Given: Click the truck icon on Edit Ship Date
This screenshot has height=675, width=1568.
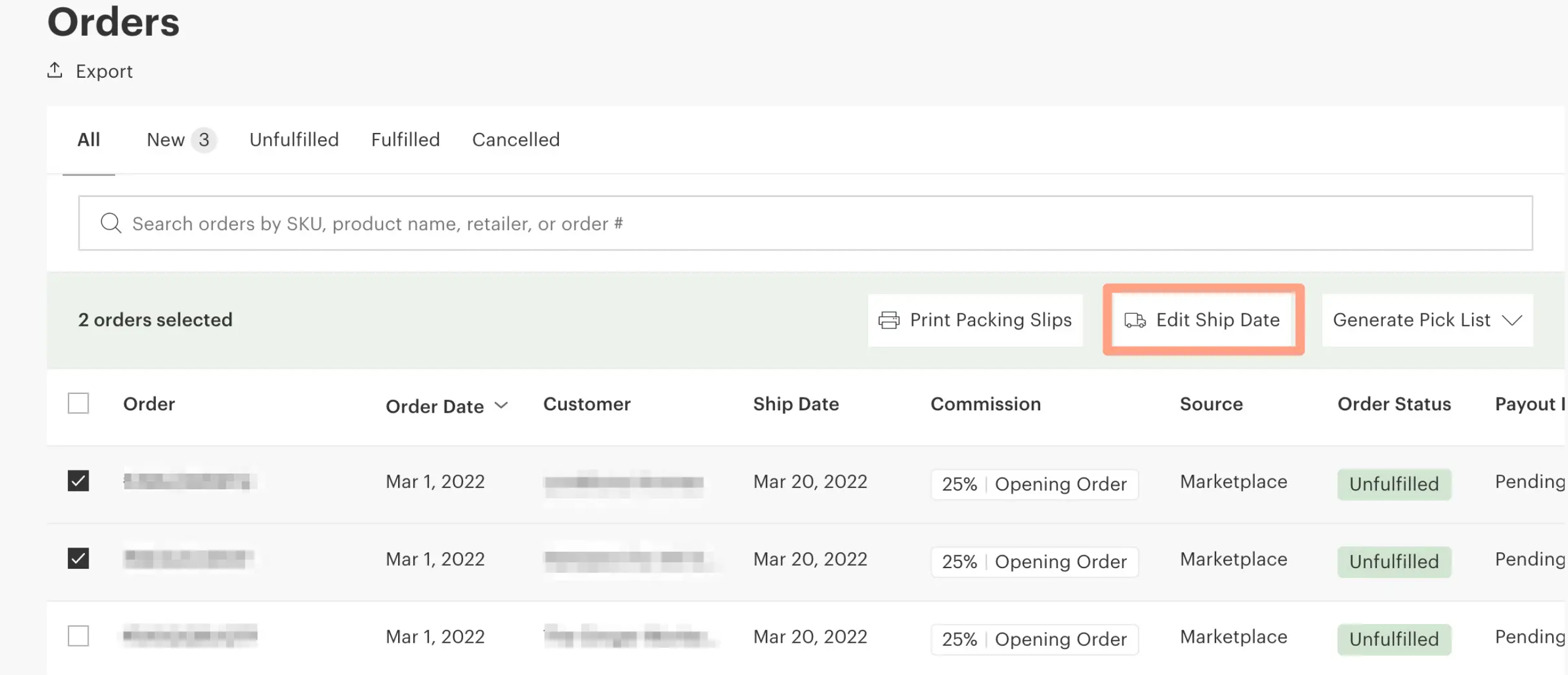Looking at the screenshot, I should [x=1135, y=320].
